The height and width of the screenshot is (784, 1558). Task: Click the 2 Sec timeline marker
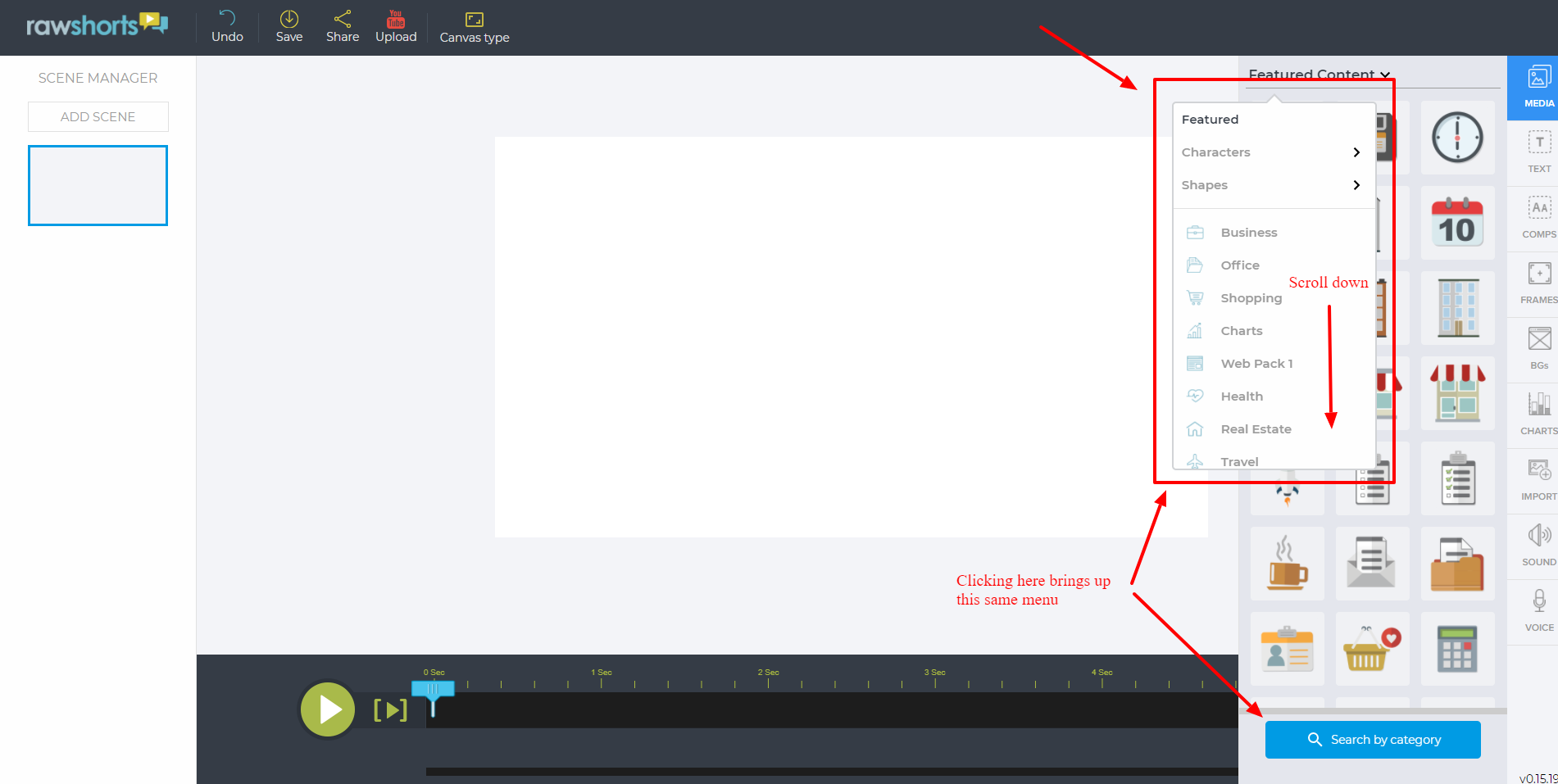coord(768,673)
